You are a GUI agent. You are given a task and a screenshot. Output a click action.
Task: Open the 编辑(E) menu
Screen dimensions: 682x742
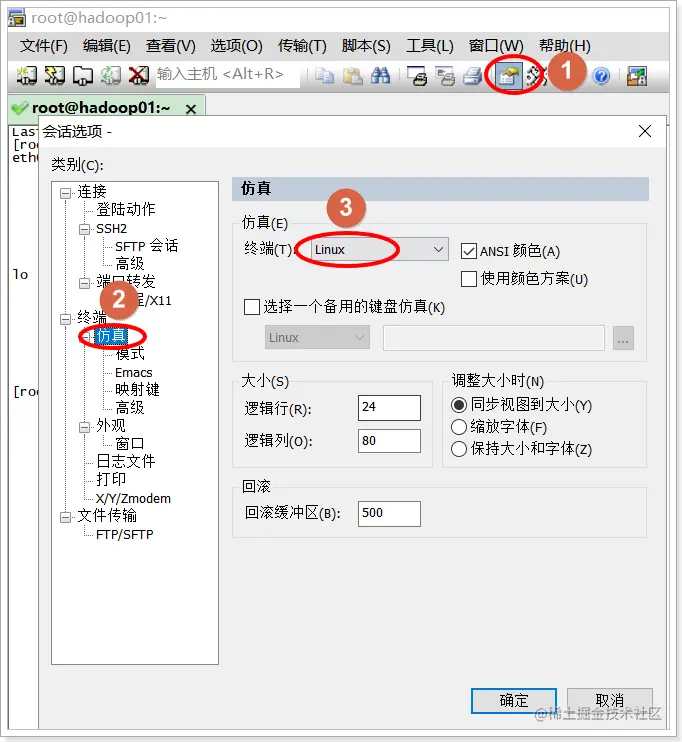click(106, 46)
